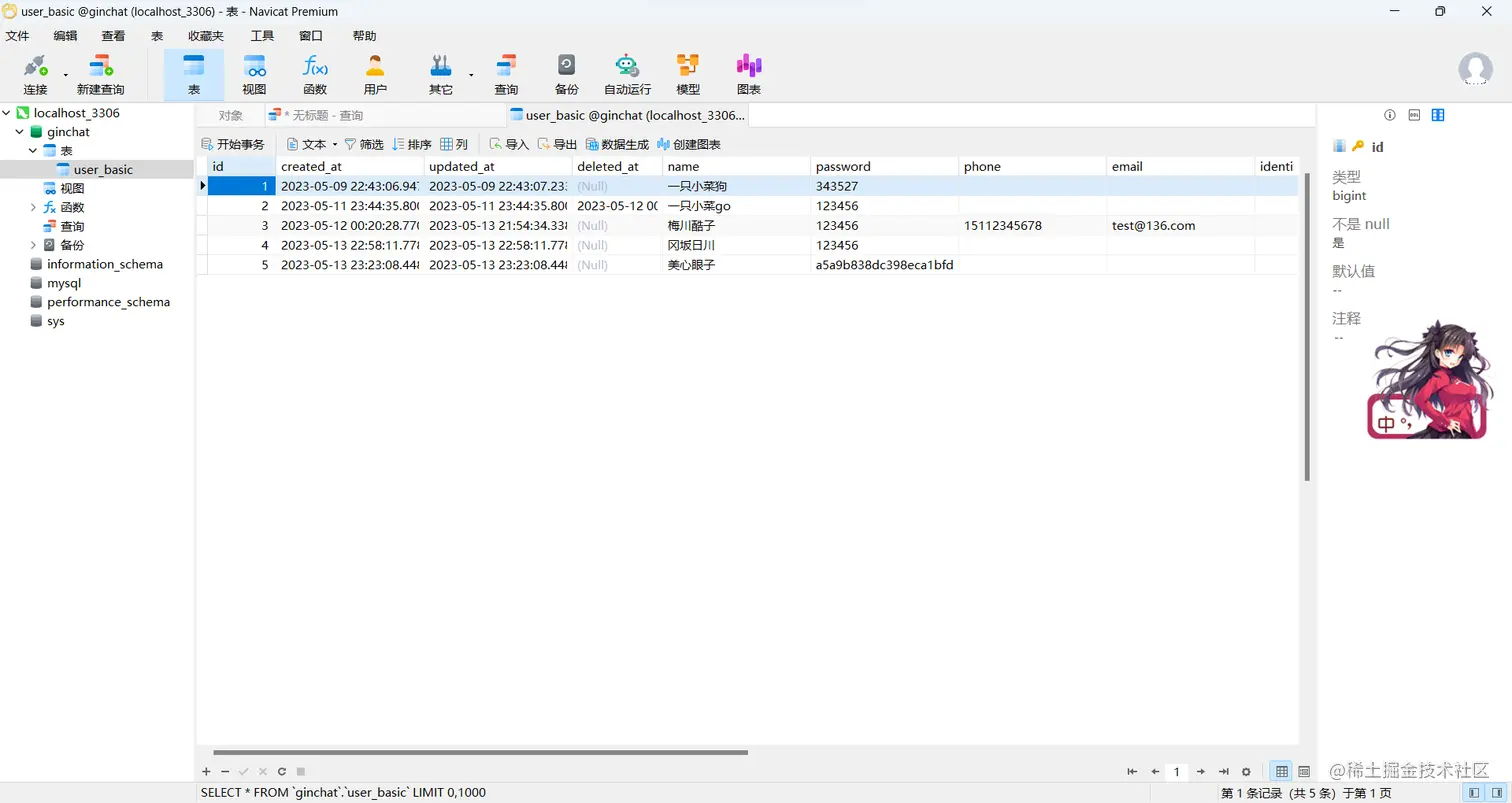
Task: Expand the 函数 (Functions) tree node
Action: 33,207
